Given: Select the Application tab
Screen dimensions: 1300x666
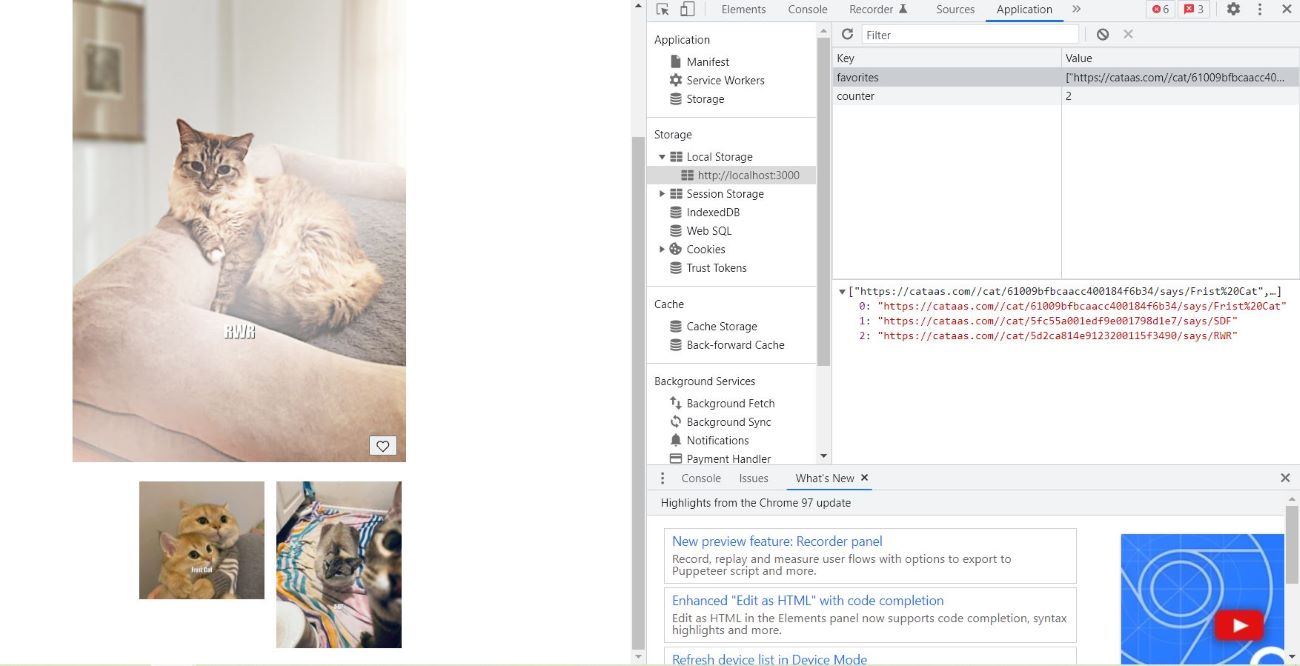Looking at the screenshot, I should (1024, 9).
